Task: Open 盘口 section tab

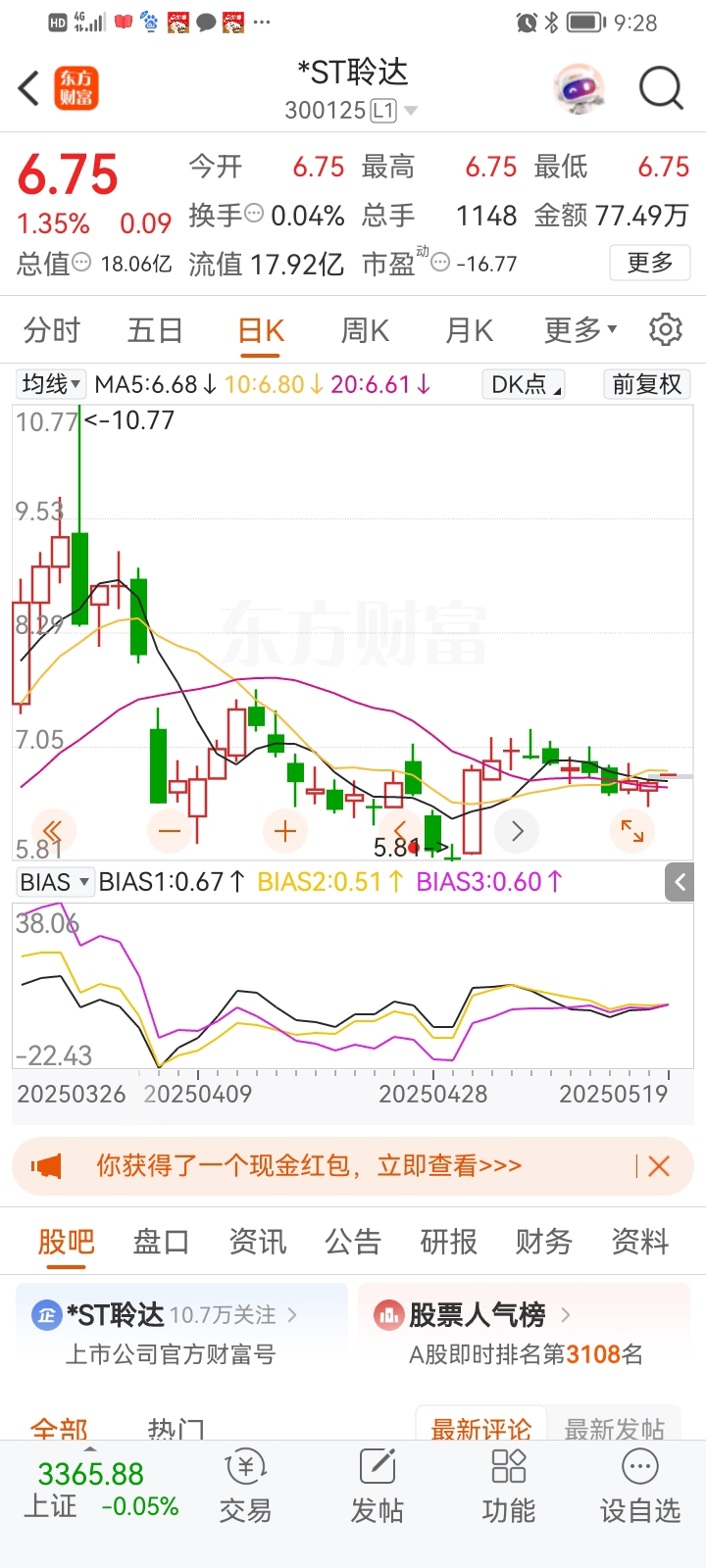Action: coord(161,1242)
